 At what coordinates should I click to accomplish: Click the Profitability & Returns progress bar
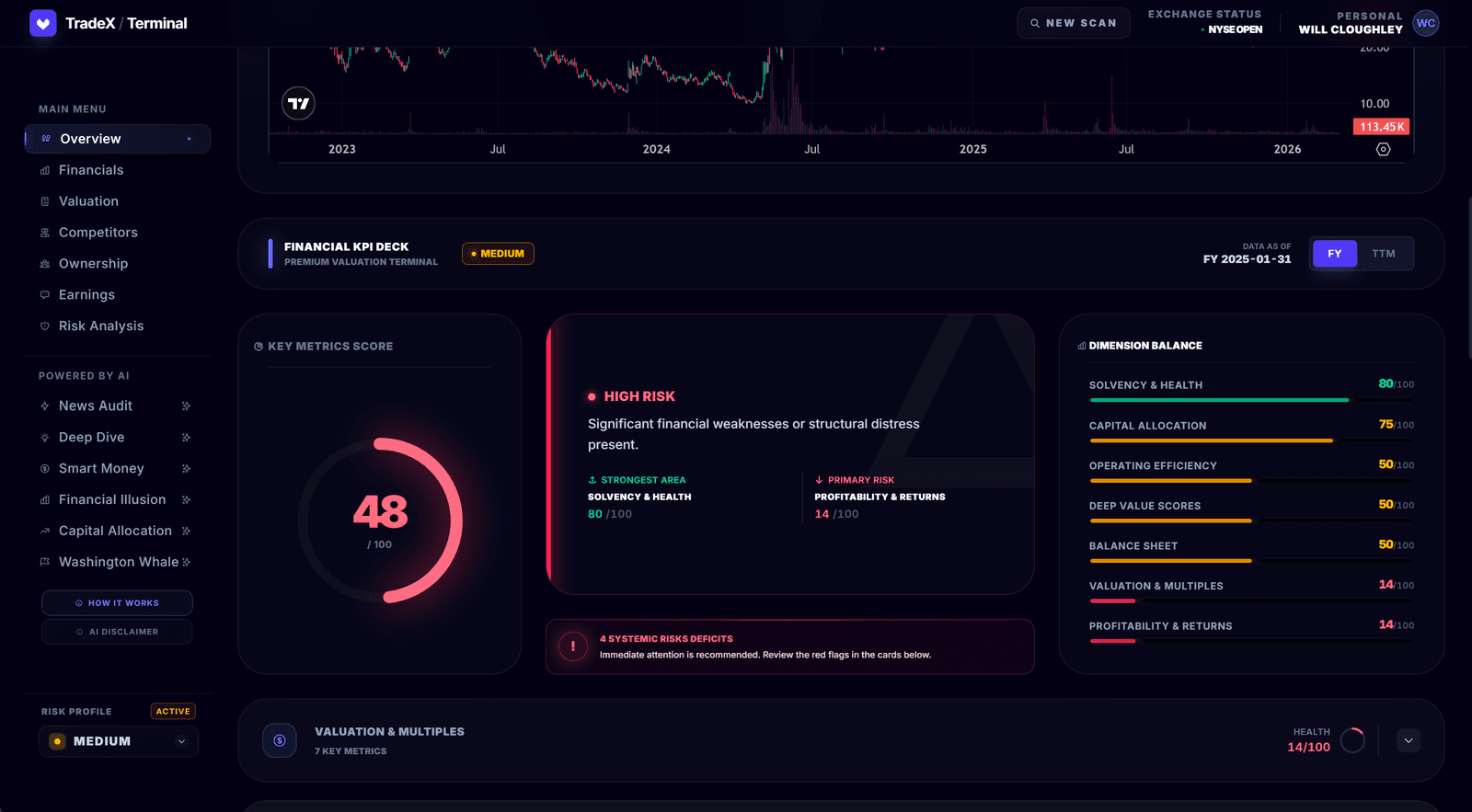pos(1251,641)
